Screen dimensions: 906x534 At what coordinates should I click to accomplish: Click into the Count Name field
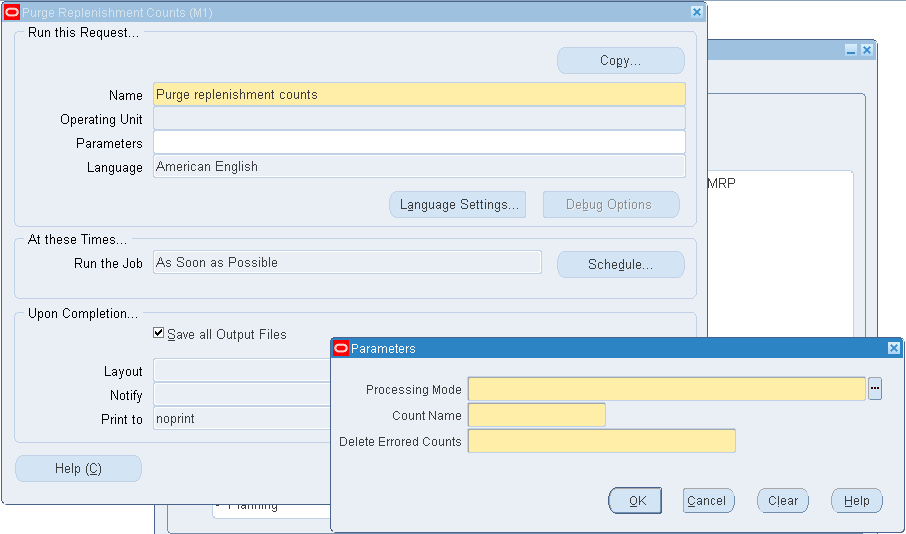click(x=537, y=415)
